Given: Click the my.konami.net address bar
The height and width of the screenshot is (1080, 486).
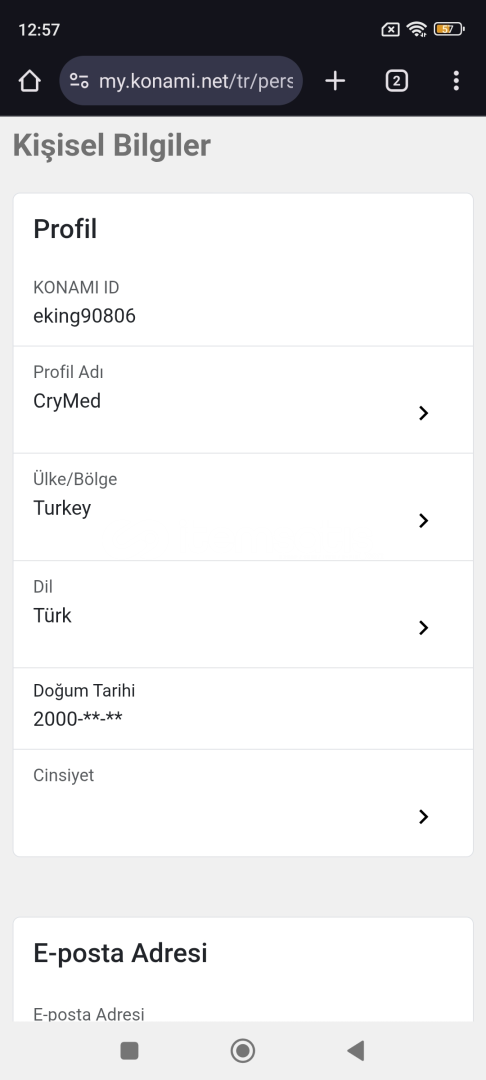Looking at the screenshot, I should pos(181,81).
